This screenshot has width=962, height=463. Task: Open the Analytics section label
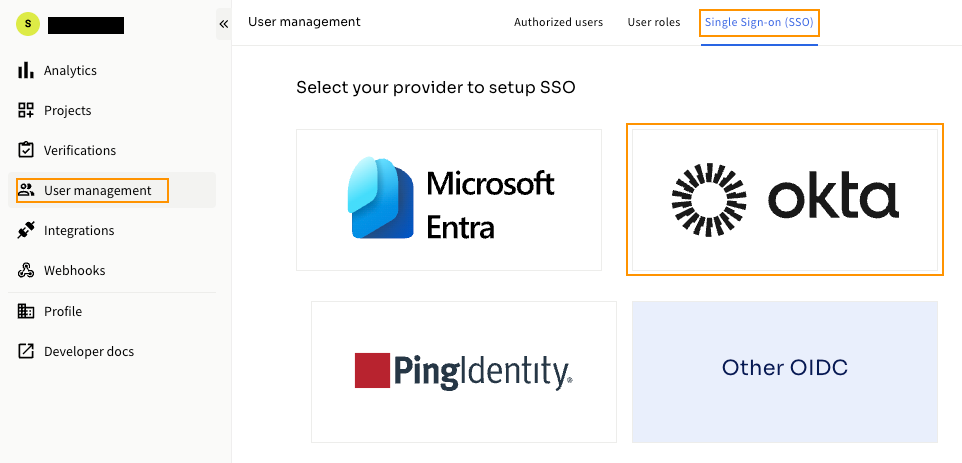70,71
